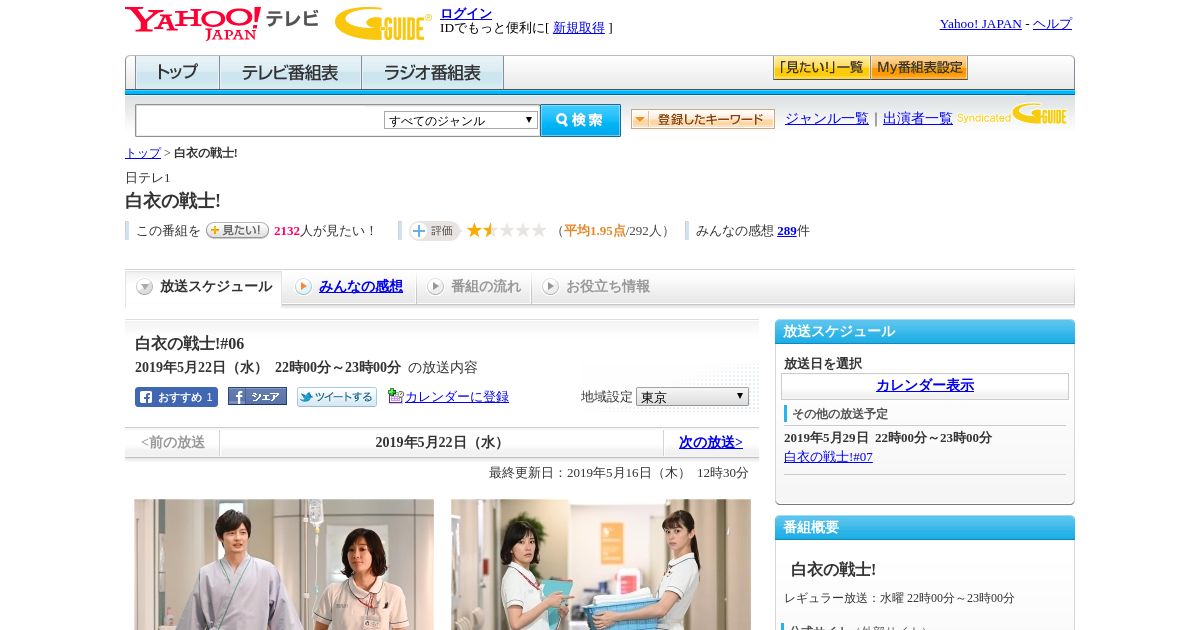This screenshot has height=630, width=1200.
Task: Click the 検索 search button
Action: tap(580, 120)
